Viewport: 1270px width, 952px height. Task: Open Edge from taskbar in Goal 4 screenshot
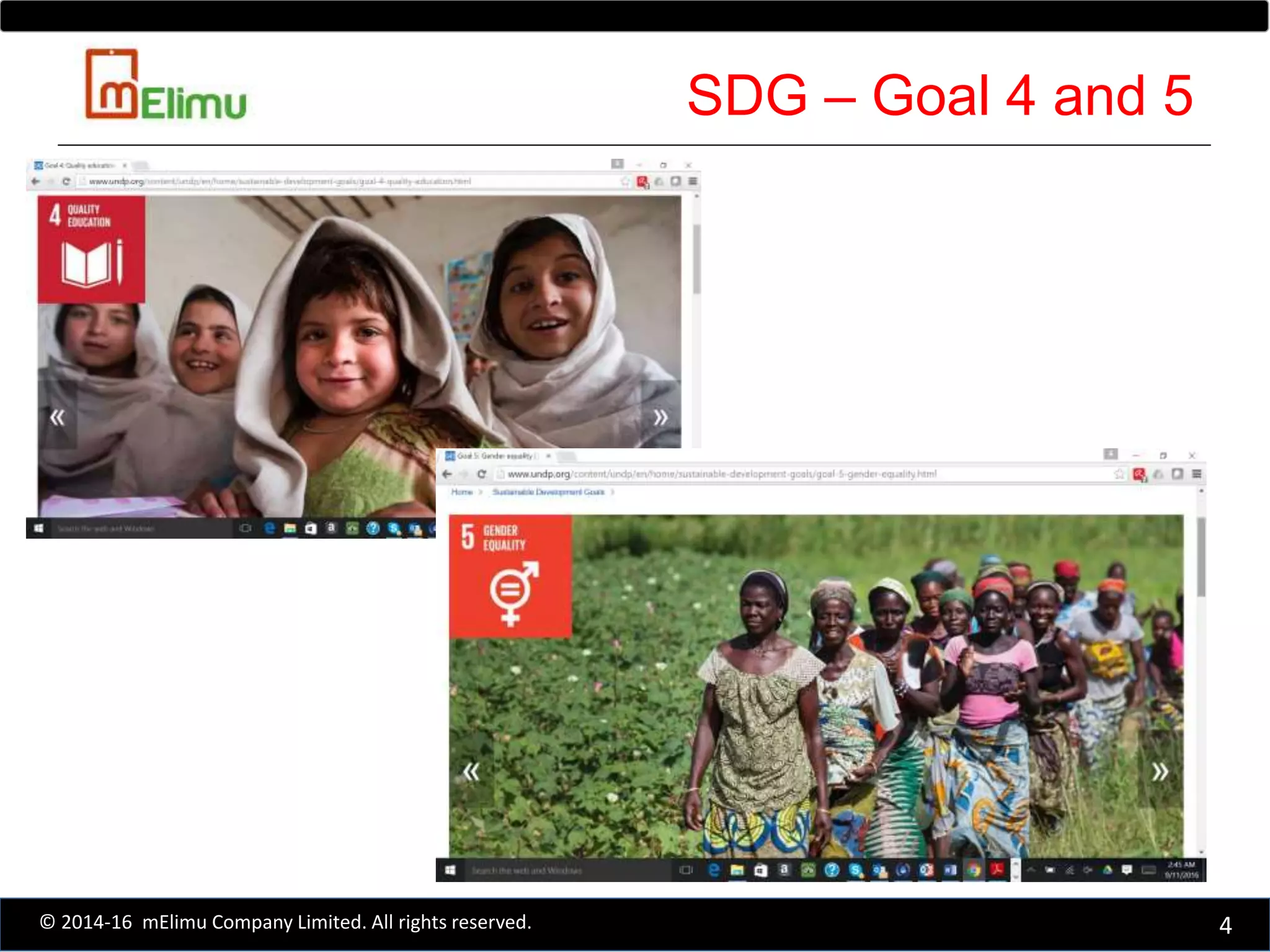click(269, 528)
